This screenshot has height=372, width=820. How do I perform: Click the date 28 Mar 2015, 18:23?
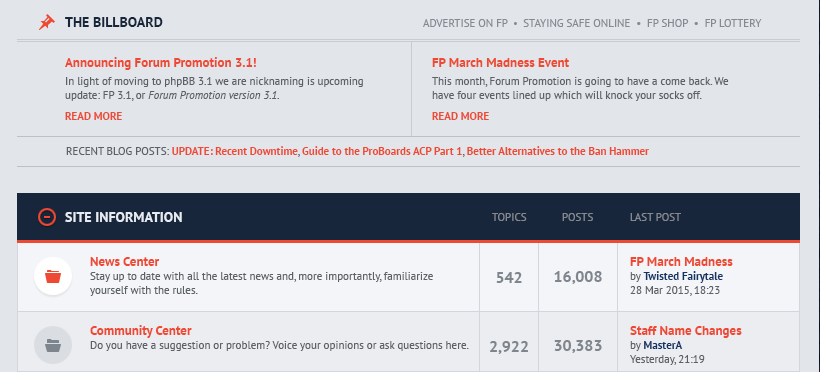675,290
